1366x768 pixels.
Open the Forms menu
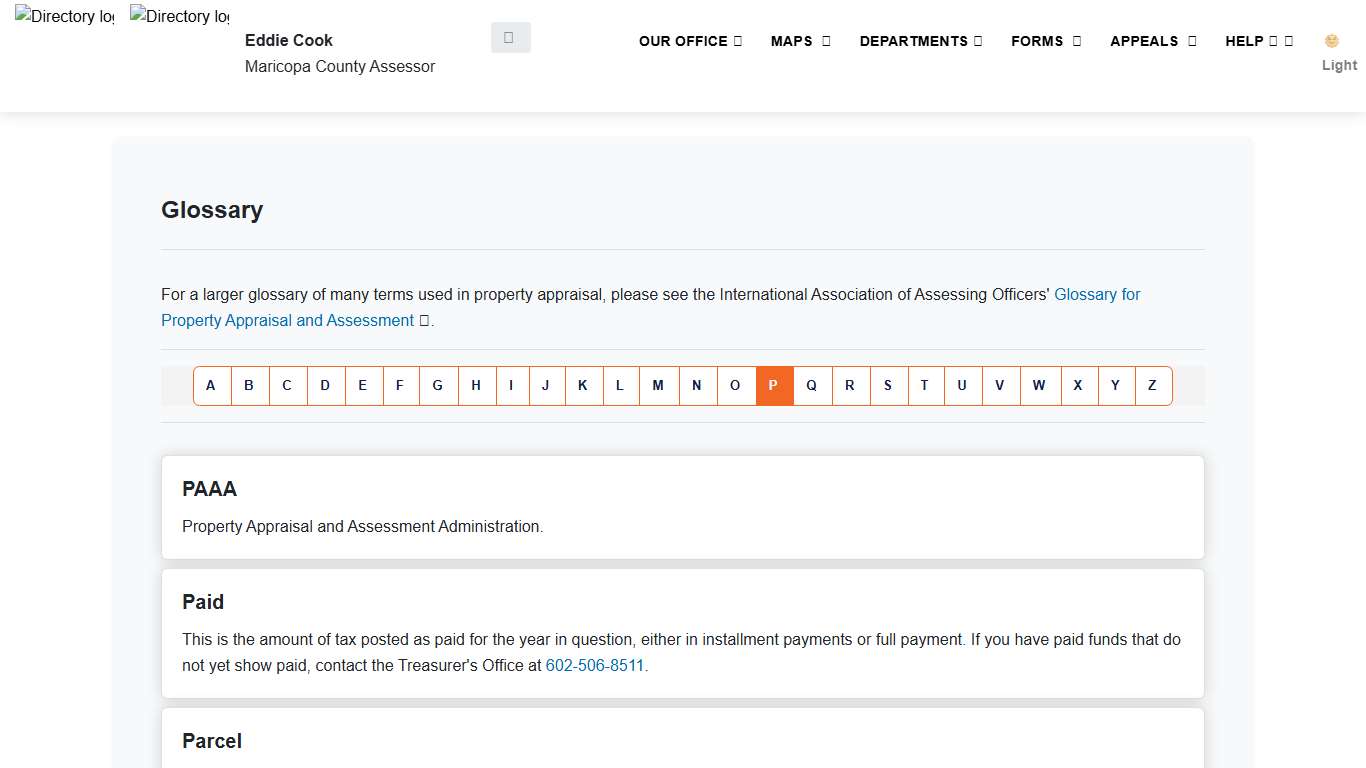pos(1045,41)
